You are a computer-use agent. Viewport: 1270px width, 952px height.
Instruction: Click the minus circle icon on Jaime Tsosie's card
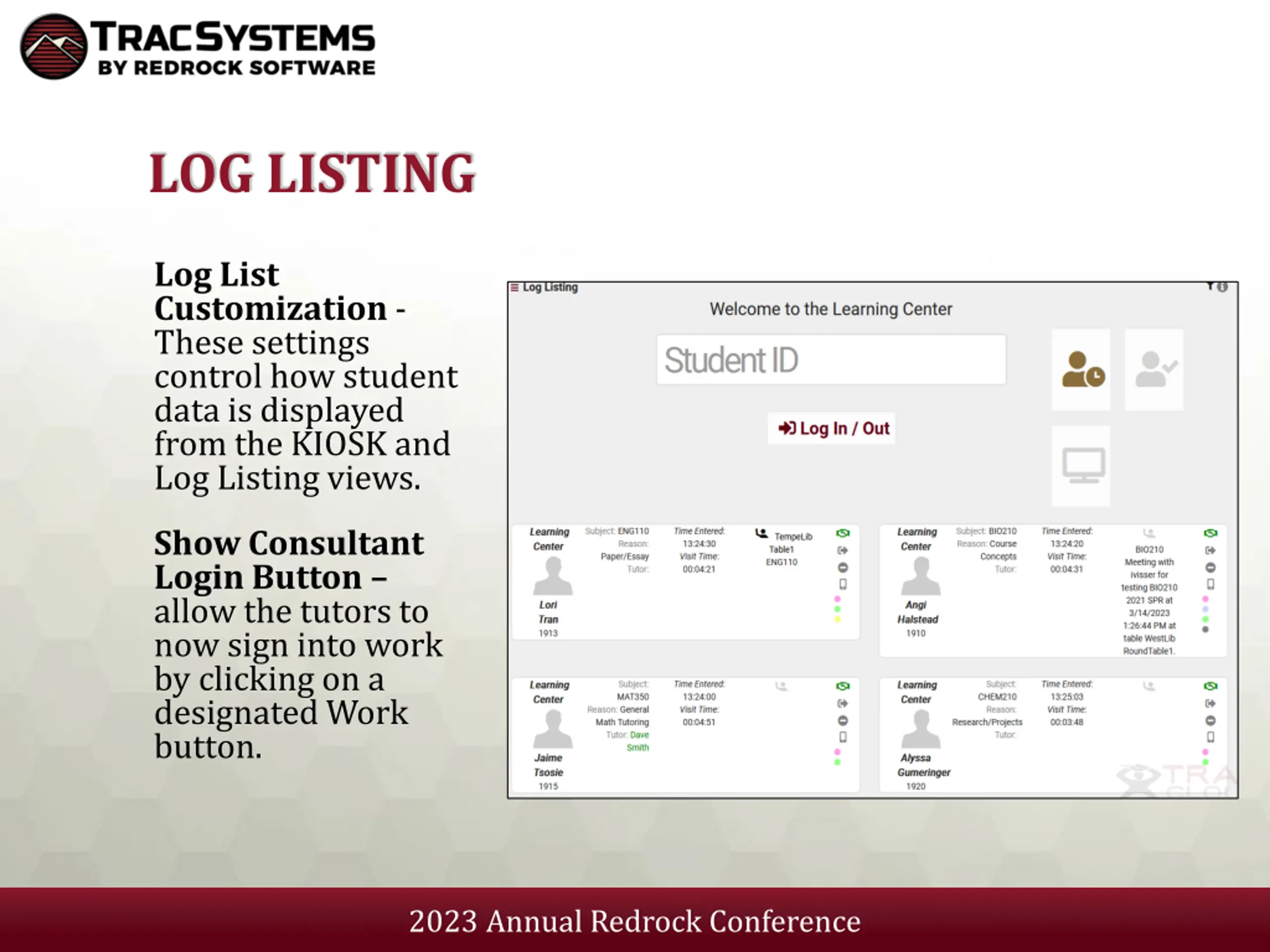[x=843, y=721]
